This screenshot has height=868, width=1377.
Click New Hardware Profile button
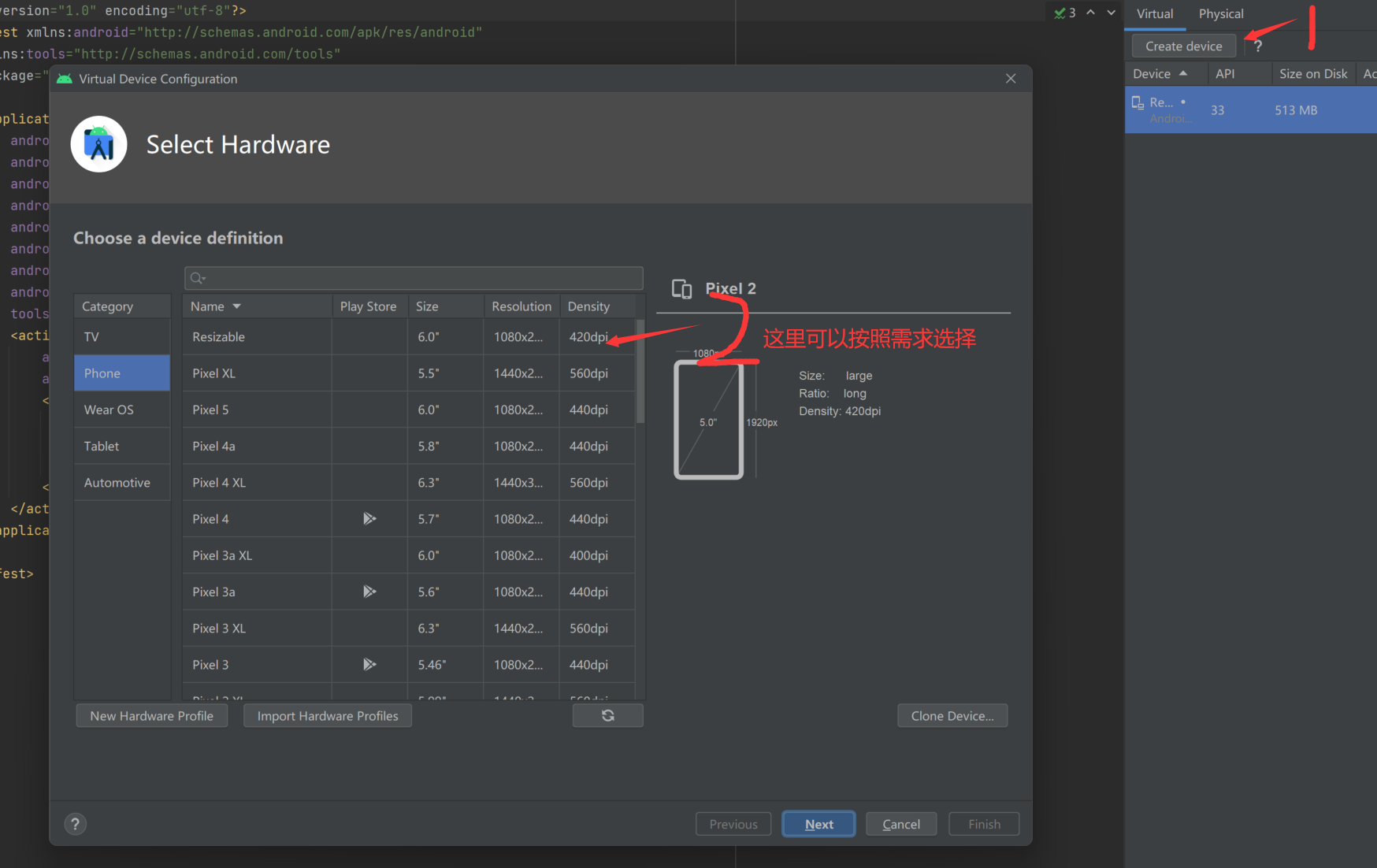152,715
